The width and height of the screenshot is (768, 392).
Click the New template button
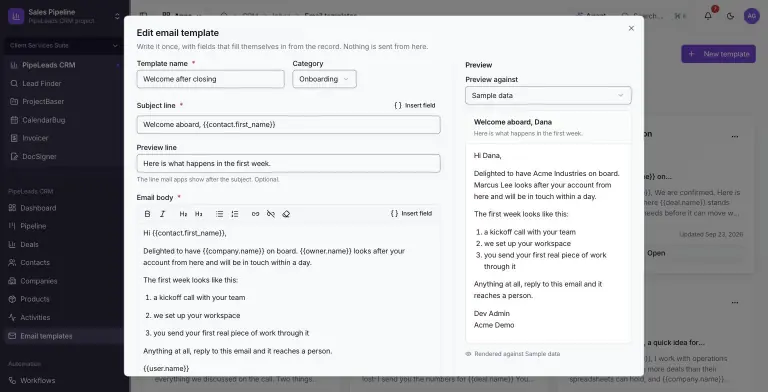(719, 54)
